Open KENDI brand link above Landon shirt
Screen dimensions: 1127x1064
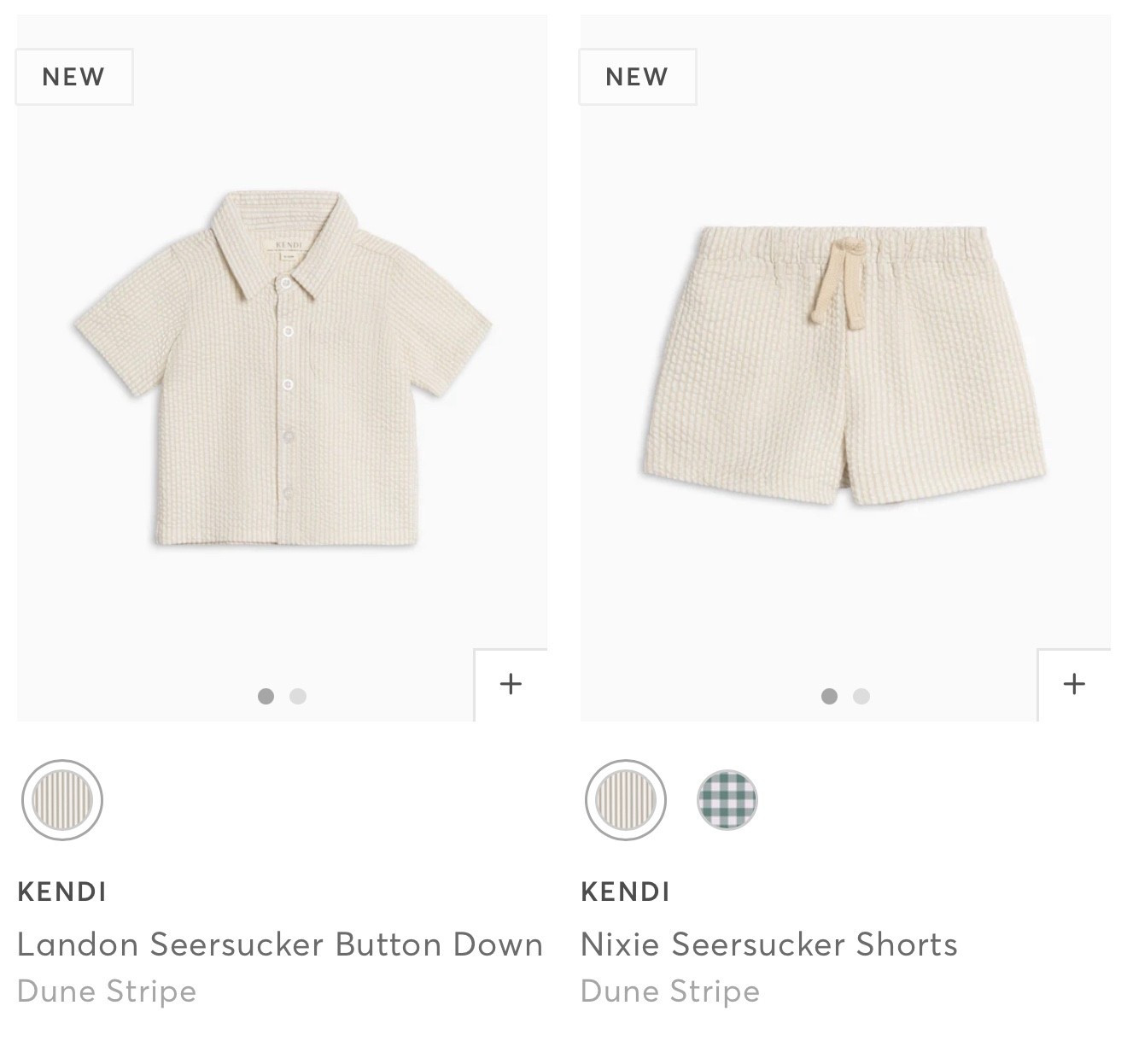point(61,892)
